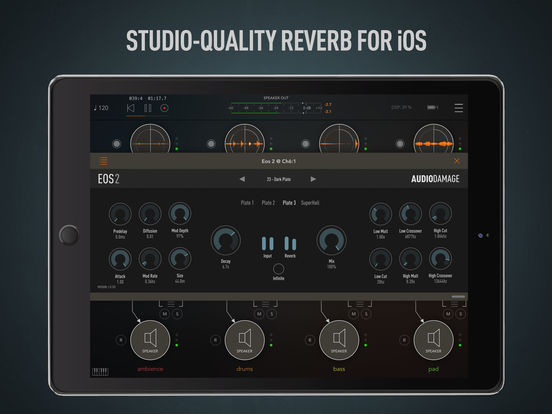Click the small round button left of bass speaker

point(309,340)
